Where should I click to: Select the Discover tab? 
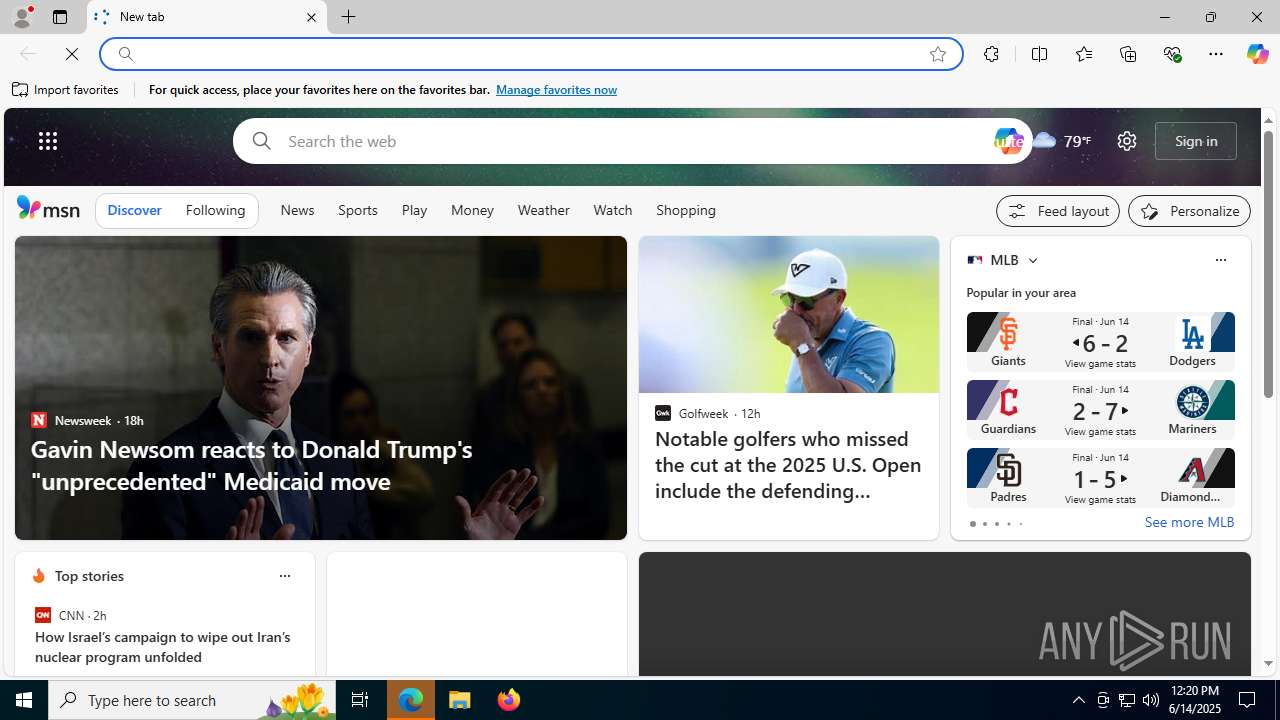pyautogui.click(x=134, y=211)
